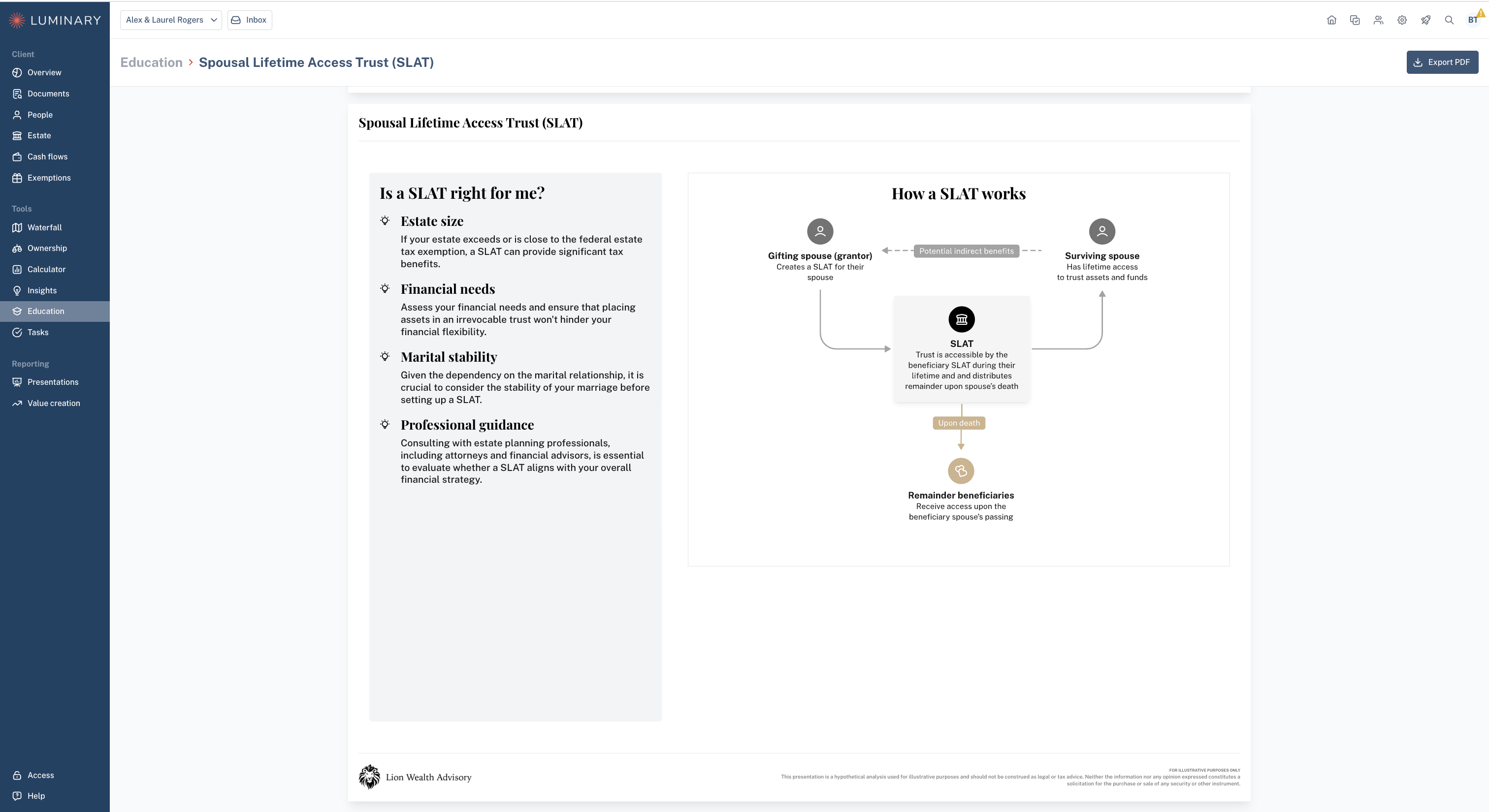Export the SLAT page as PDF
This screenshot has width=1489, height=812.
tap(1442, 62)
